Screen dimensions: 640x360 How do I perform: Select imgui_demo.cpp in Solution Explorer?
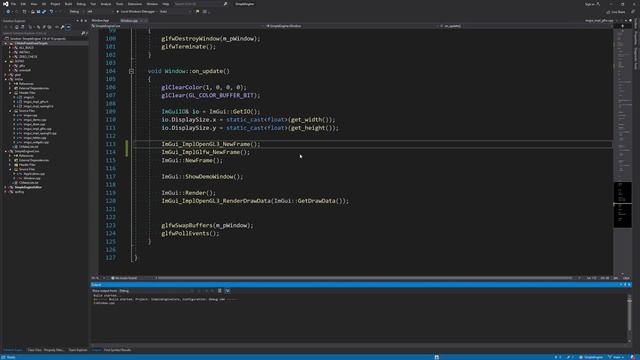(x=35, y=120)
